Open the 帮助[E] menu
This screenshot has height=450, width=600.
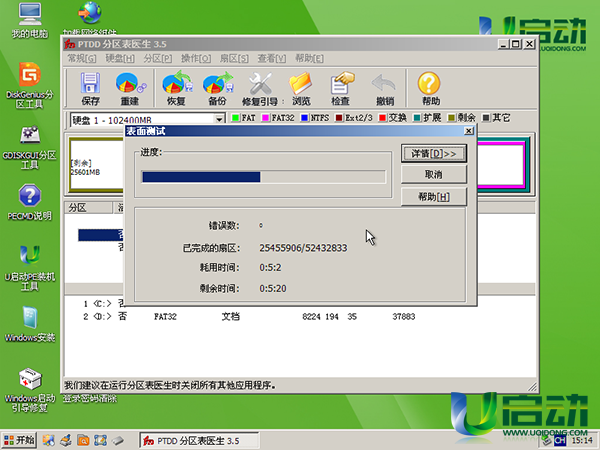click(x=309, y=59)
